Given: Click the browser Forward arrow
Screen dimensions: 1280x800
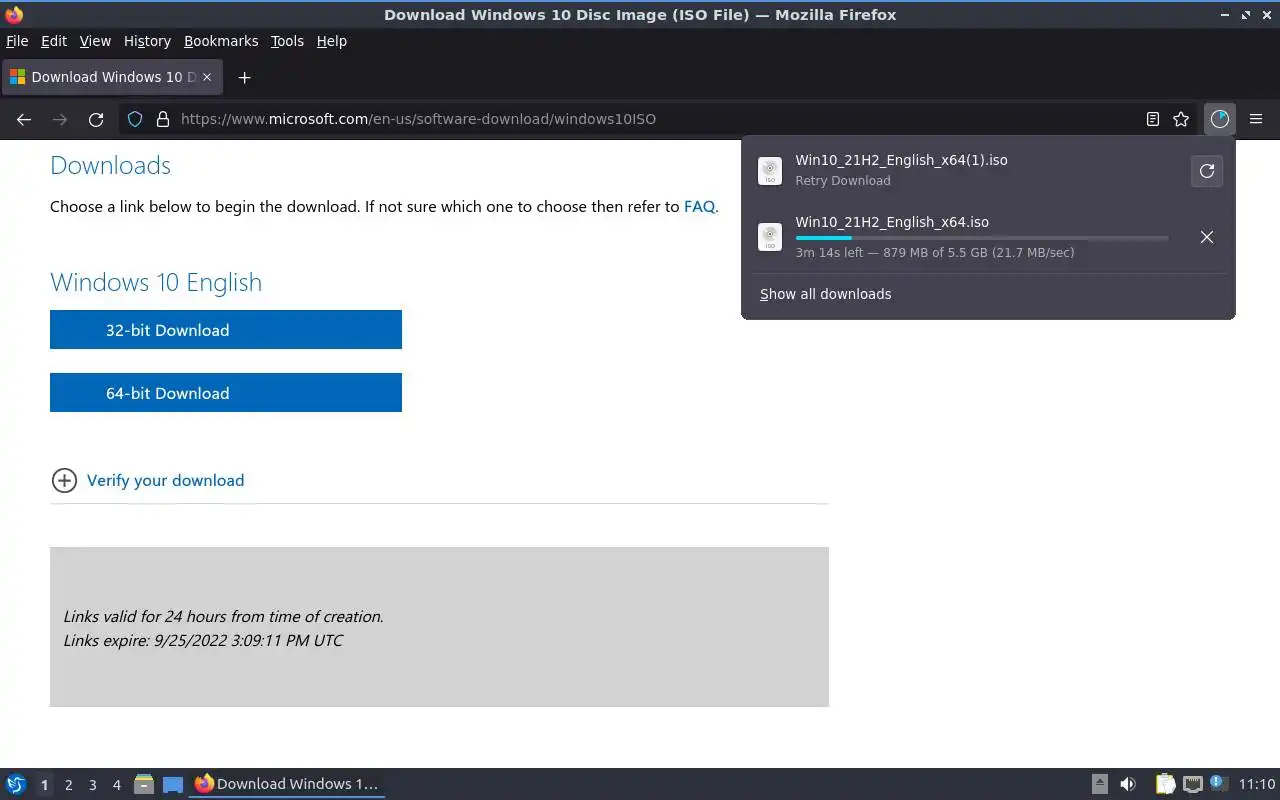Looking at the screenshot, I should pyautogui.click(x=60, y=119).
